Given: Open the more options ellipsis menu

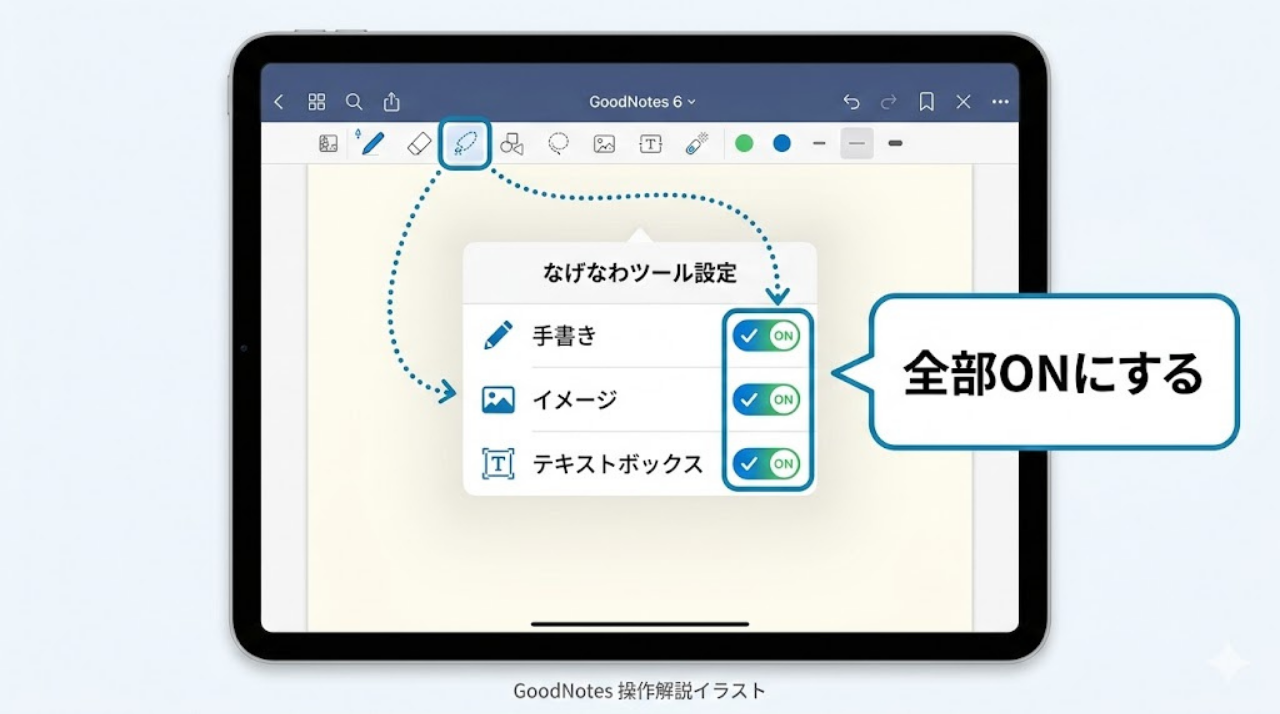Looking at the screenshot, I should pos(1000,101).
